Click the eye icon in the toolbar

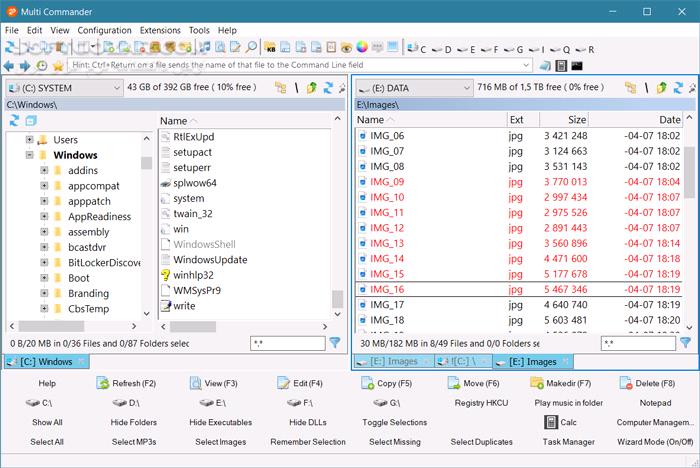[346, 47]
